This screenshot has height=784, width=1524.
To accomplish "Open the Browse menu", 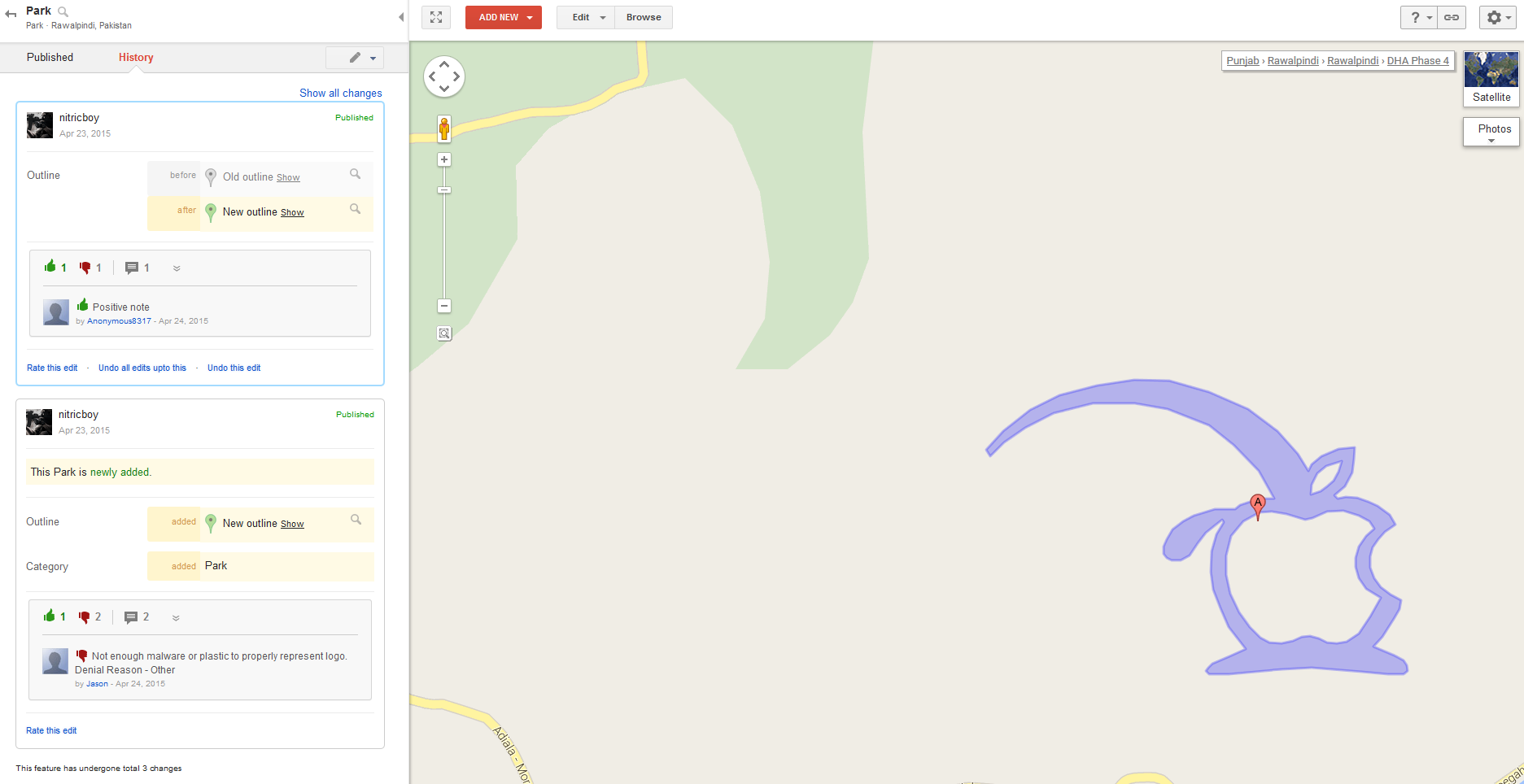I will tap(644, 17).
